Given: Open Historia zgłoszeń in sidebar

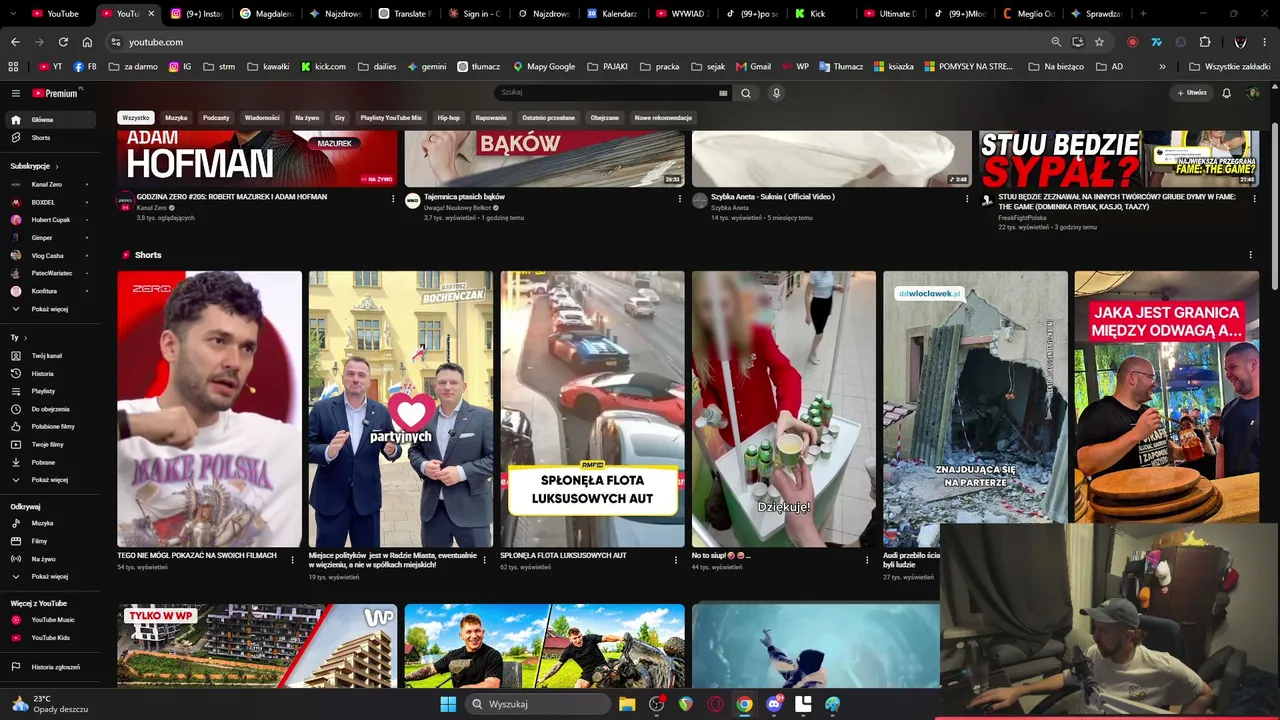Looking at the screenshot, I should click(48, 667).
